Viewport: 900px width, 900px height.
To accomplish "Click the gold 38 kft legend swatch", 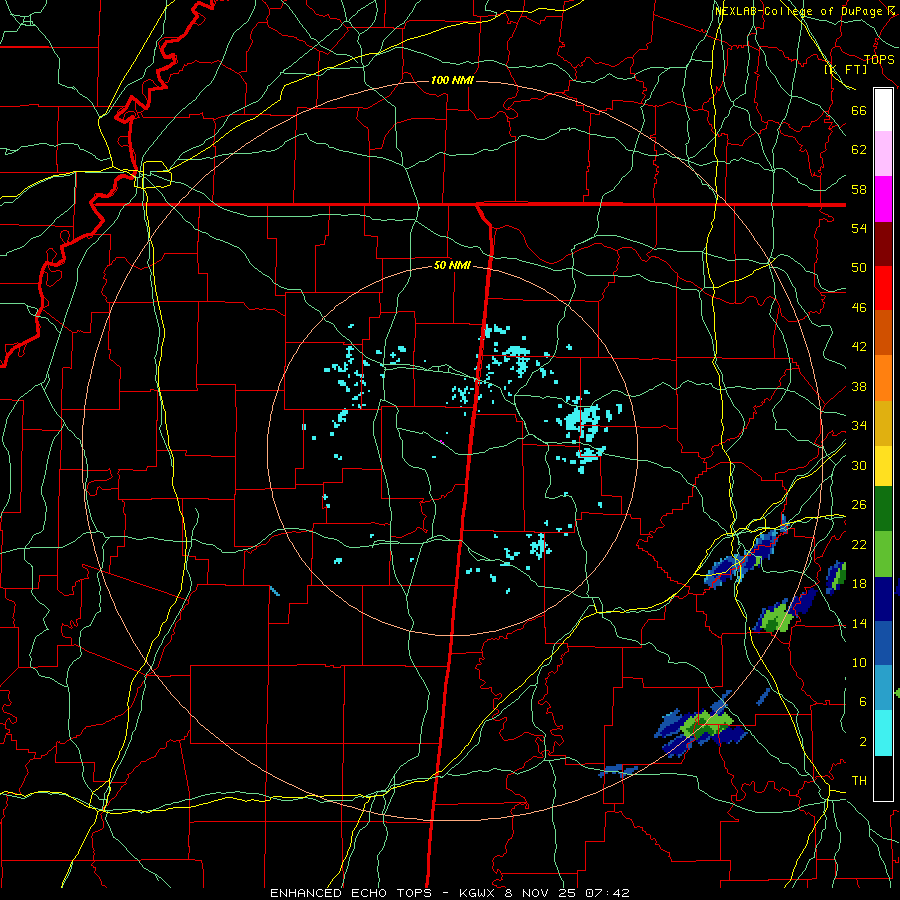I will [x=883, y=423].
